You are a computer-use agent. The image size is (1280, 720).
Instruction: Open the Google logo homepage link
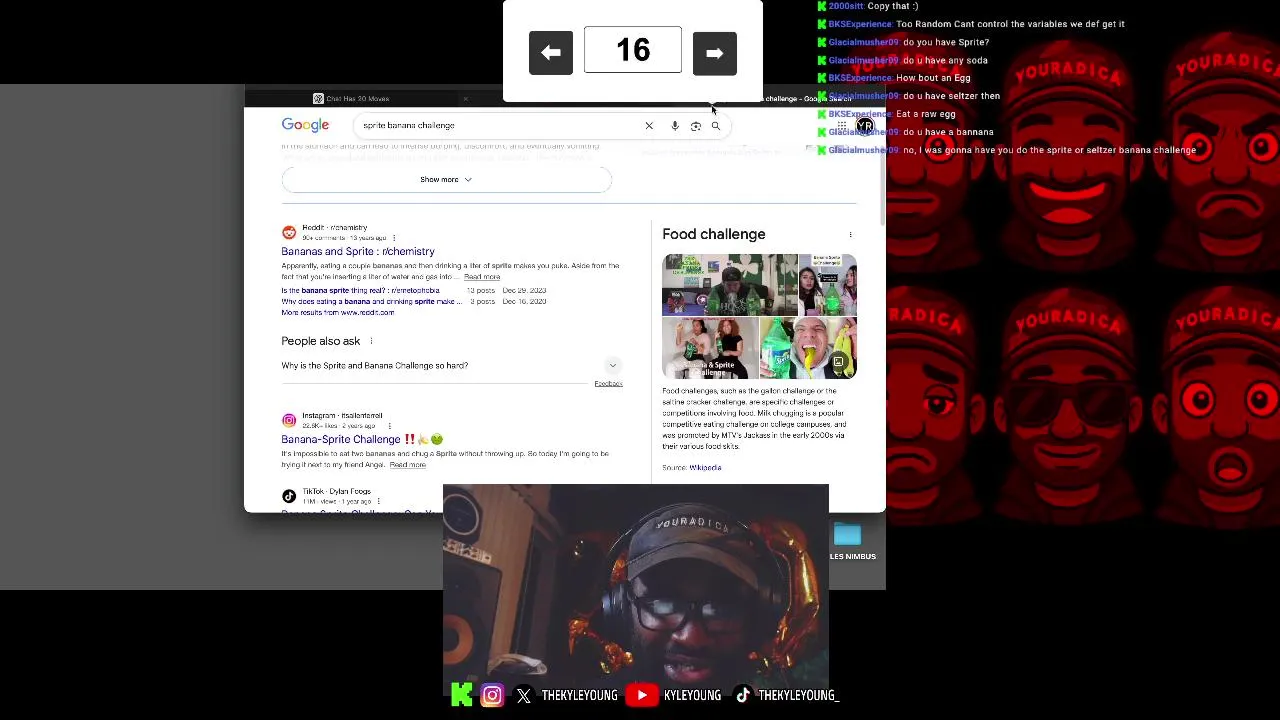(x=305, y=125)
